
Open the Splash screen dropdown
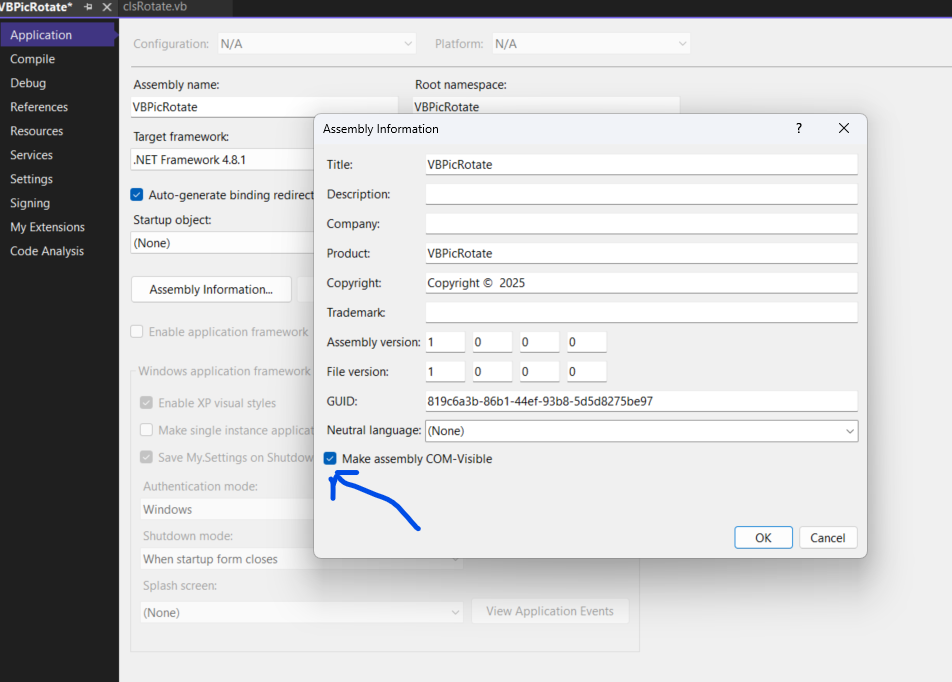(302, 612)
